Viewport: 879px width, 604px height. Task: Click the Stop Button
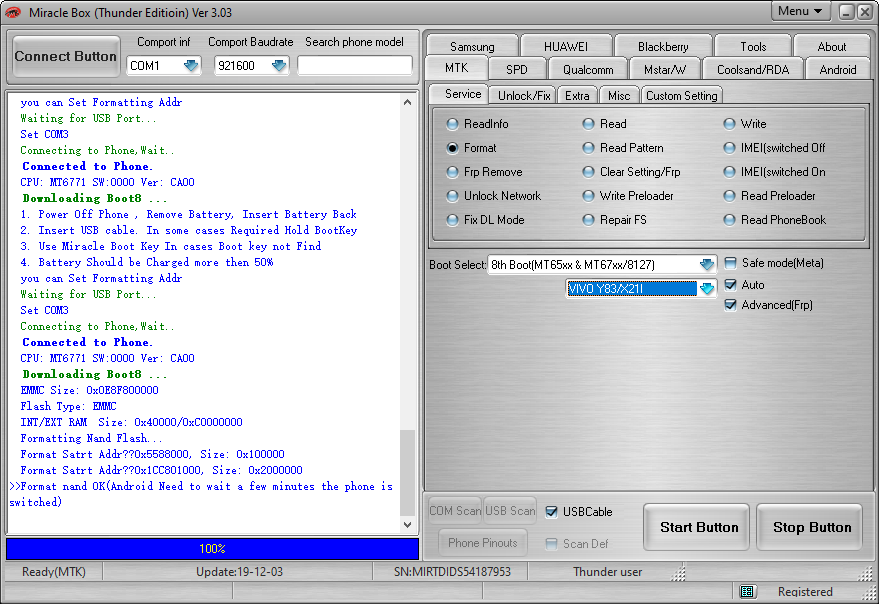tap(811, 527)
